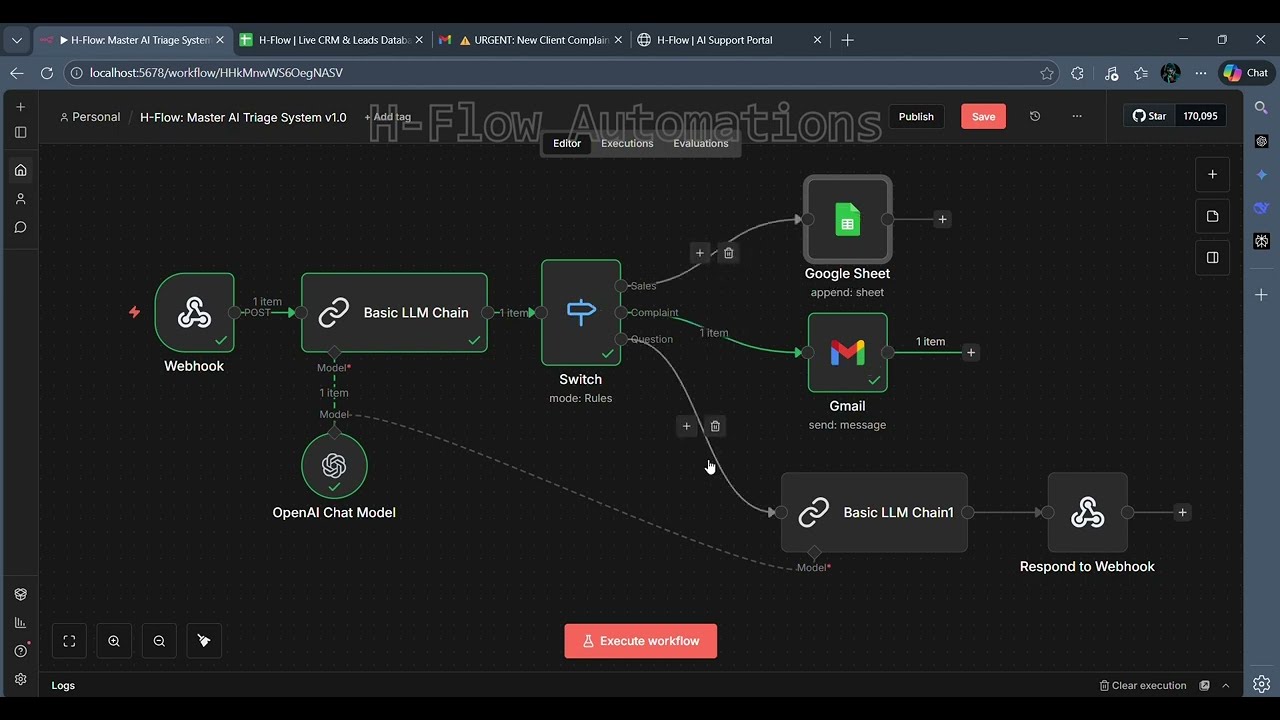The width and height of the screenshot is (1280, 720).
Task: Open workflow options three-dot menu
Action: click(1077, 116)
